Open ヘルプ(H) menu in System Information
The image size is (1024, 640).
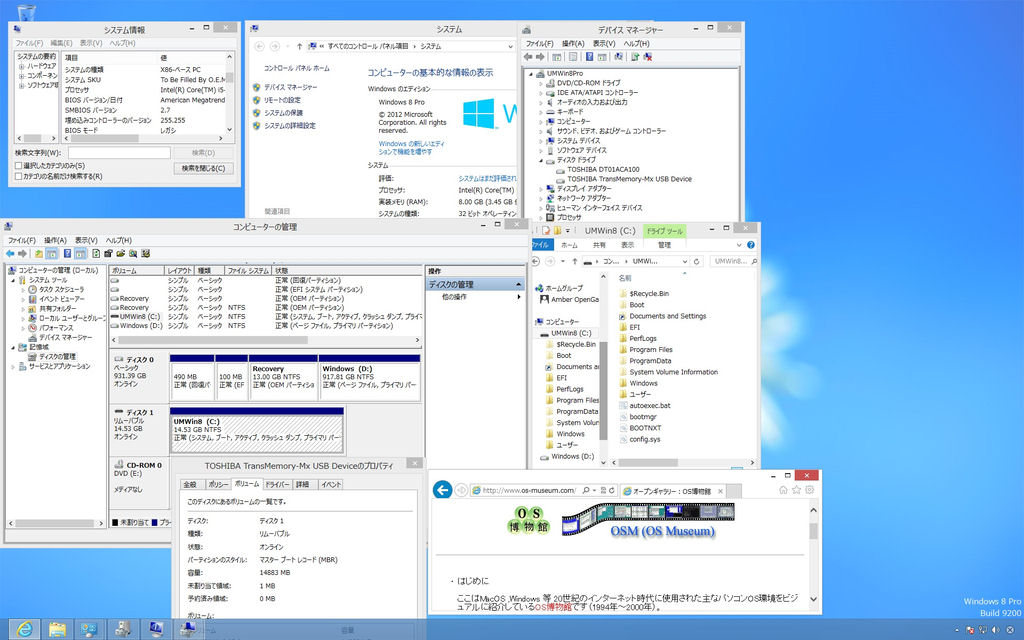[x=122, y=43]
